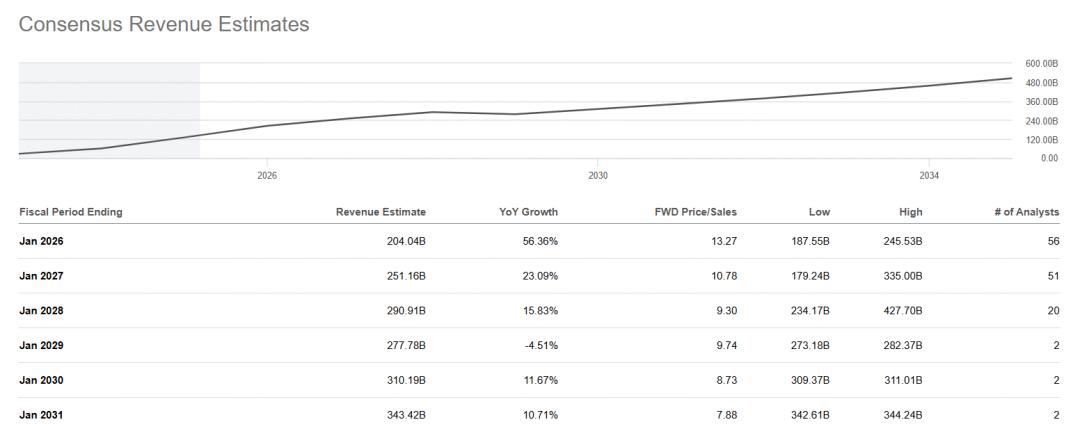Click the 2030 marker on chart axis
Image resolution: width=1080 pixels, height=429 pixels.
598,175
